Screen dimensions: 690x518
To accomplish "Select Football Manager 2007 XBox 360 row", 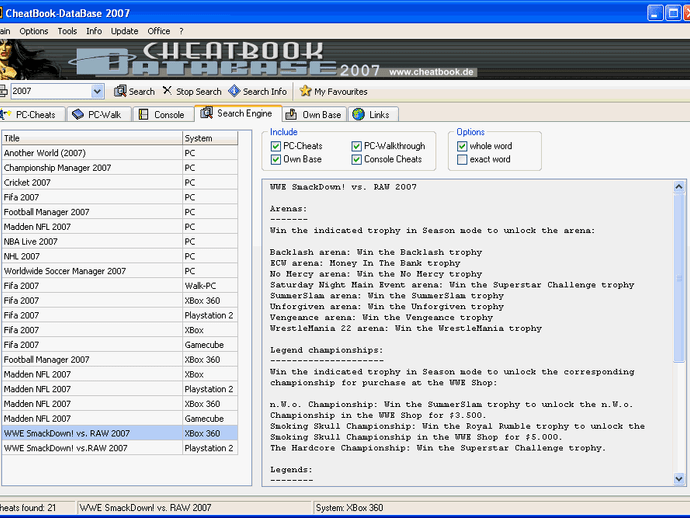I will [120, 360].
